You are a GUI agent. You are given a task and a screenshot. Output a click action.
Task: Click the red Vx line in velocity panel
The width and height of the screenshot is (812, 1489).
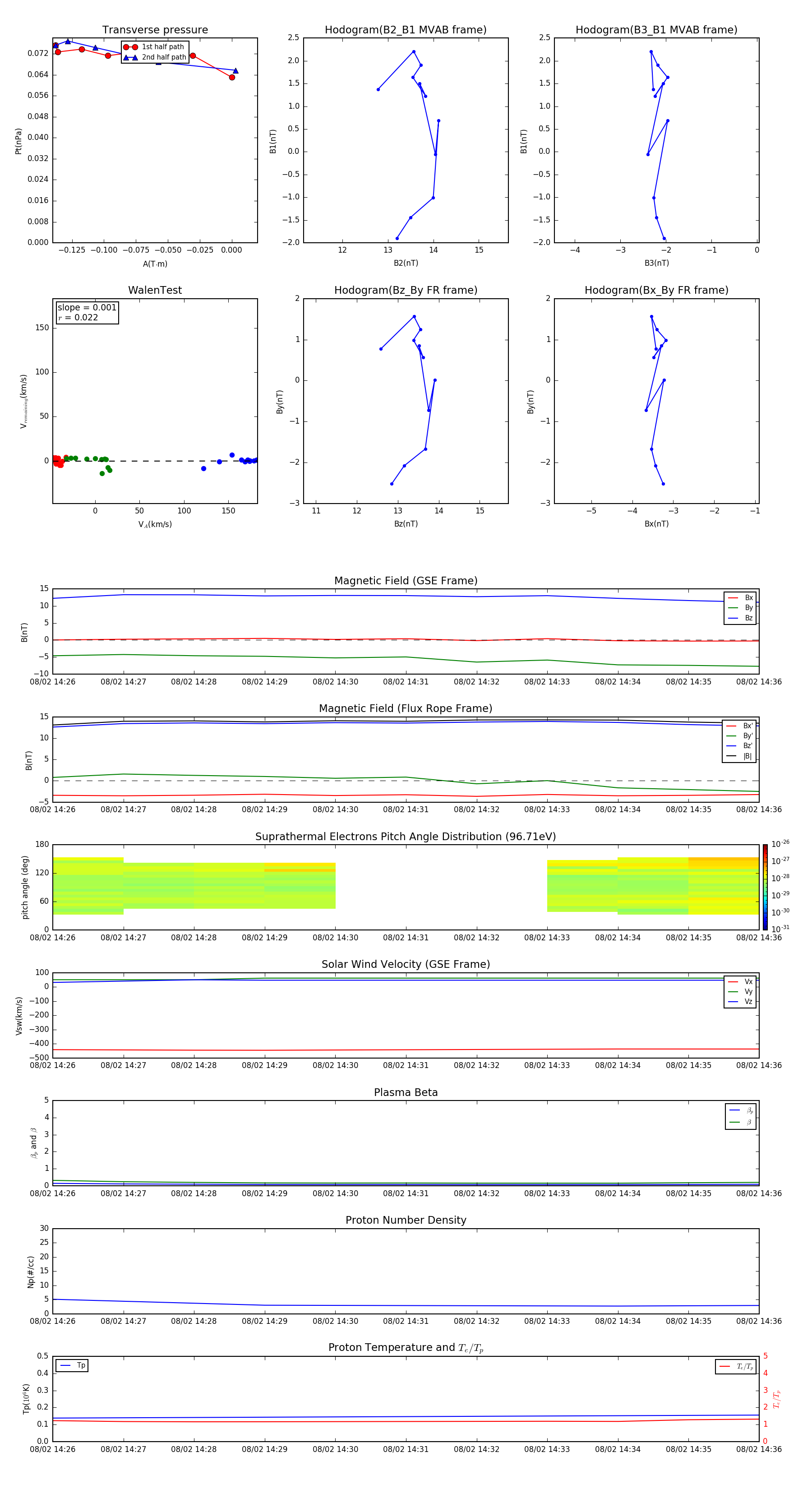[406, 1050]
